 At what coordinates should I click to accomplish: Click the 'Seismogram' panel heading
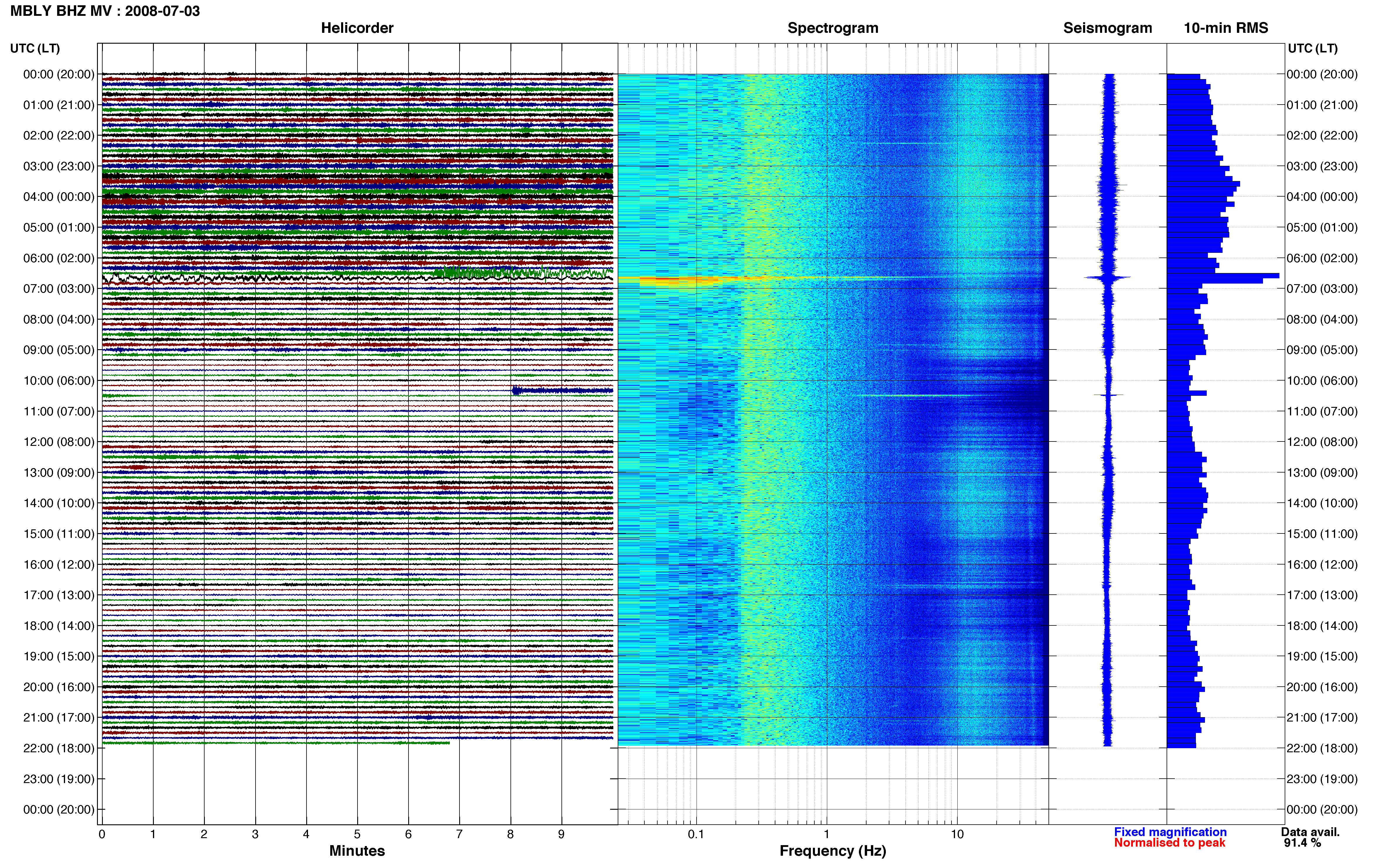point(1108,28)
